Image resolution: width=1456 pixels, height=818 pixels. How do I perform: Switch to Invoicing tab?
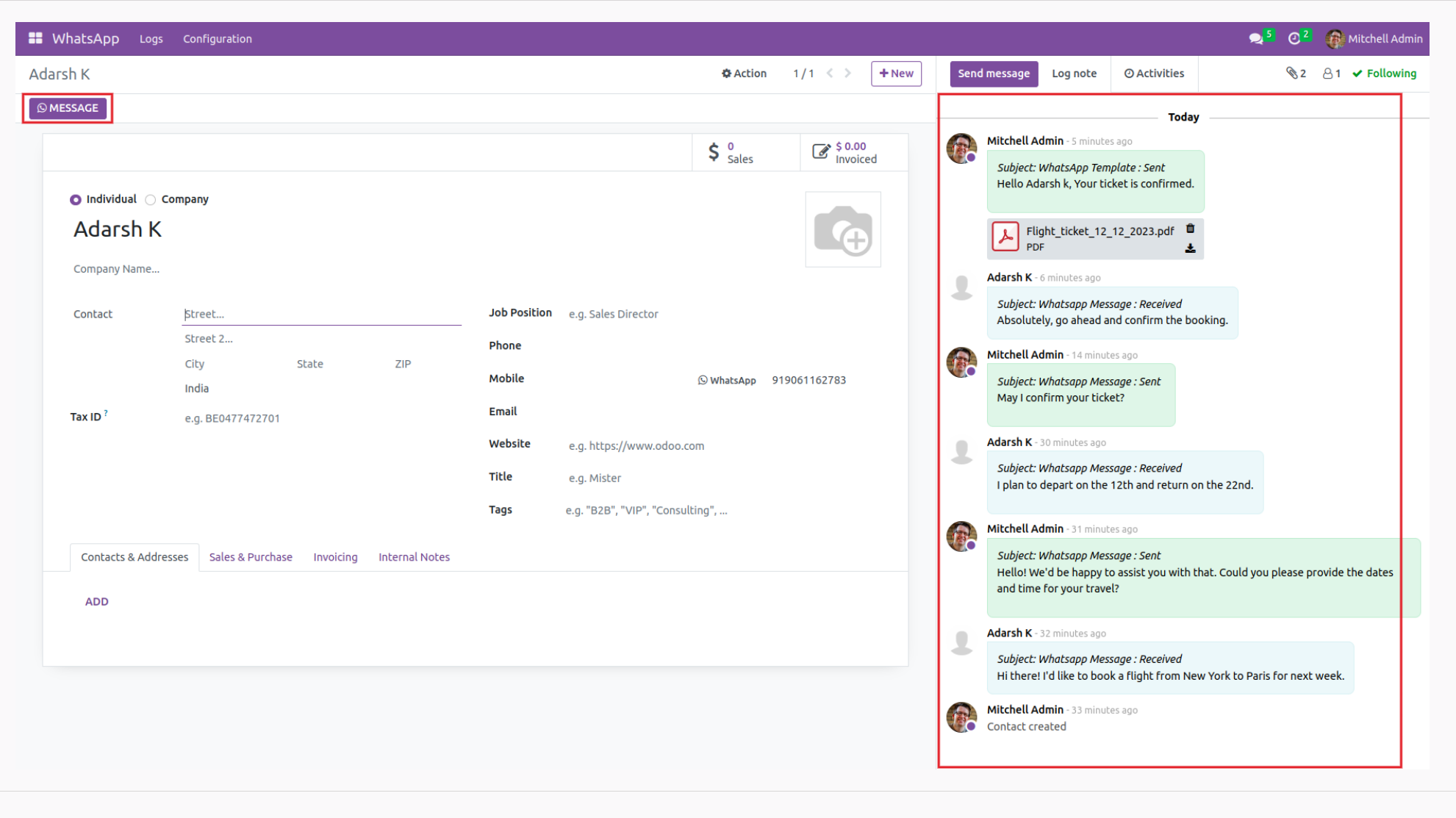[335, 557]
